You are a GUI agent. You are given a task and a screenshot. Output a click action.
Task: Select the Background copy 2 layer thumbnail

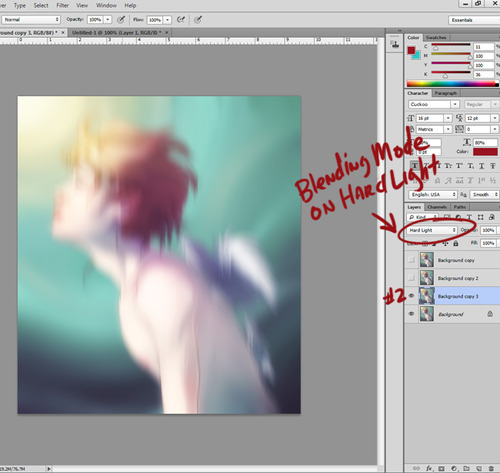pos(427,278)
